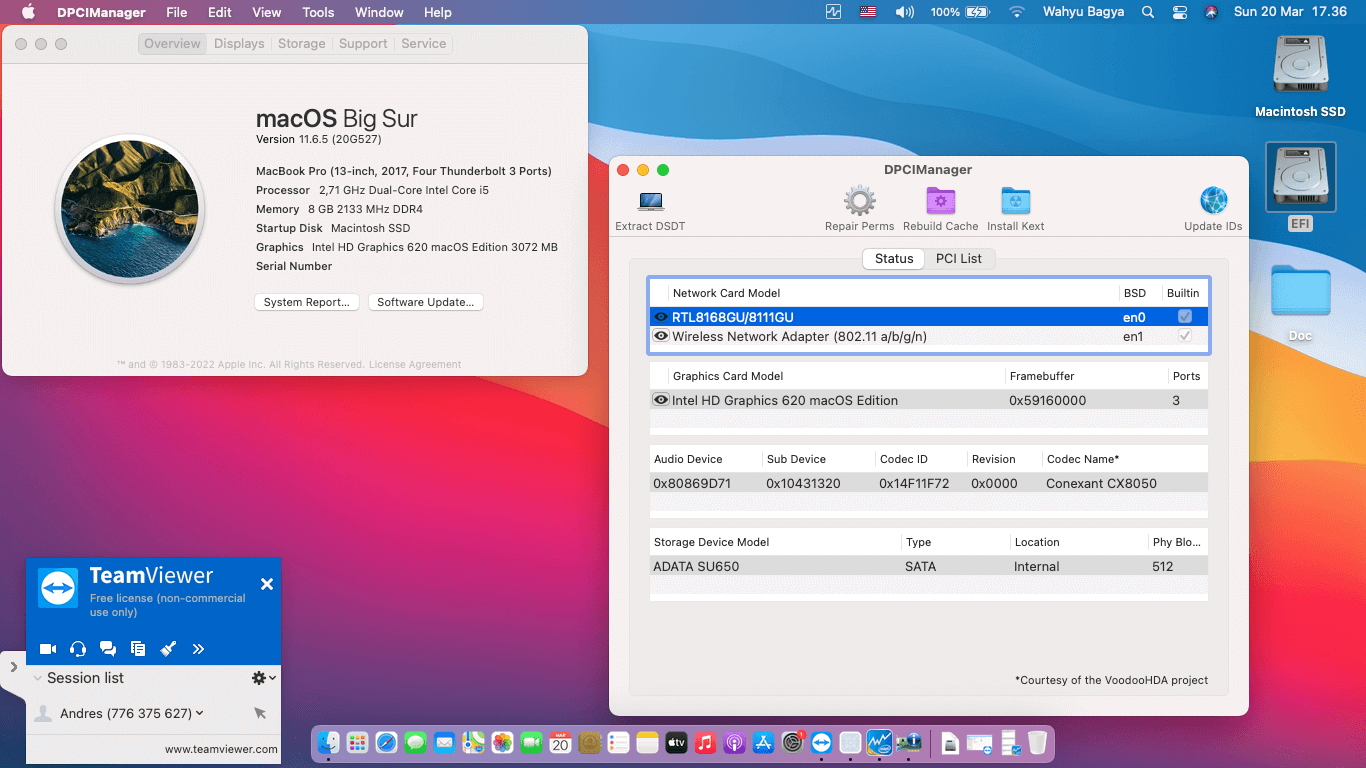Click the Extract DSDT toolbar icon
Image resolution: width=1366 pixels, height=768 pixels.
(x=649, y=202)
